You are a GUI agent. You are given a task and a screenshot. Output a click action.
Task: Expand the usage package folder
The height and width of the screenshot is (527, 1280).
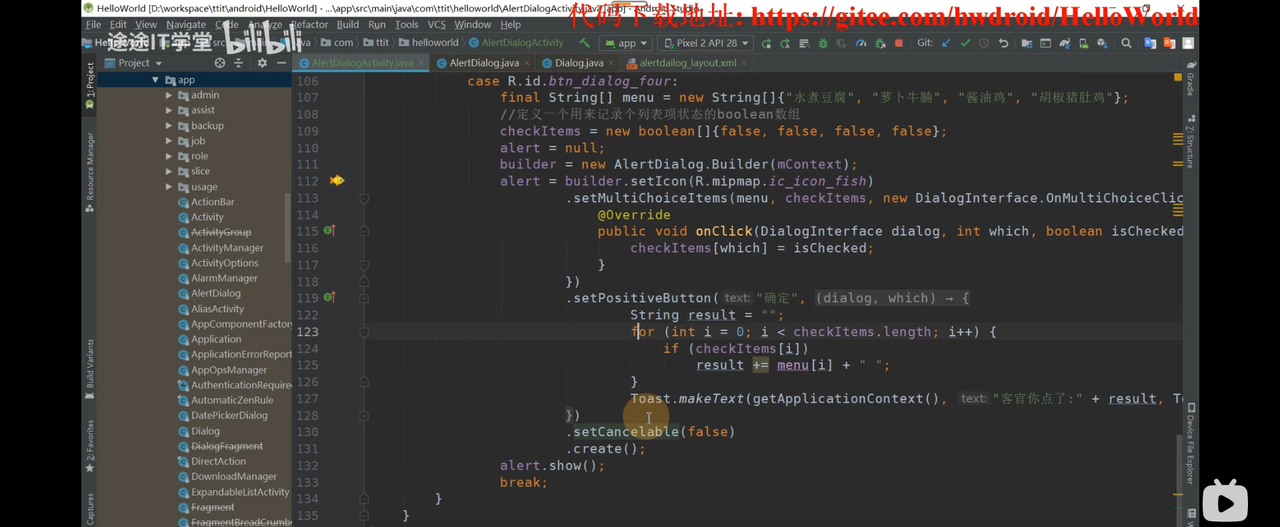click(x=169, y=187)
